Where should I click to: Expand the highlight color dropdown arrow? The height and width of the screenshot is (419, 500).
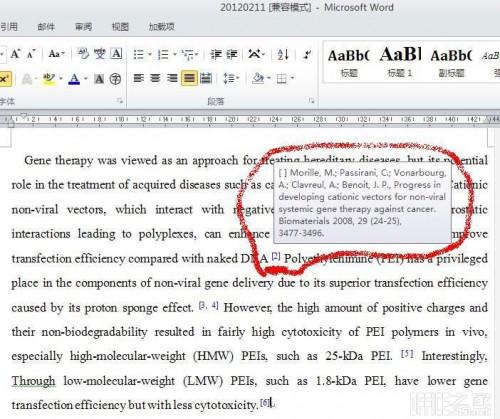61,79
